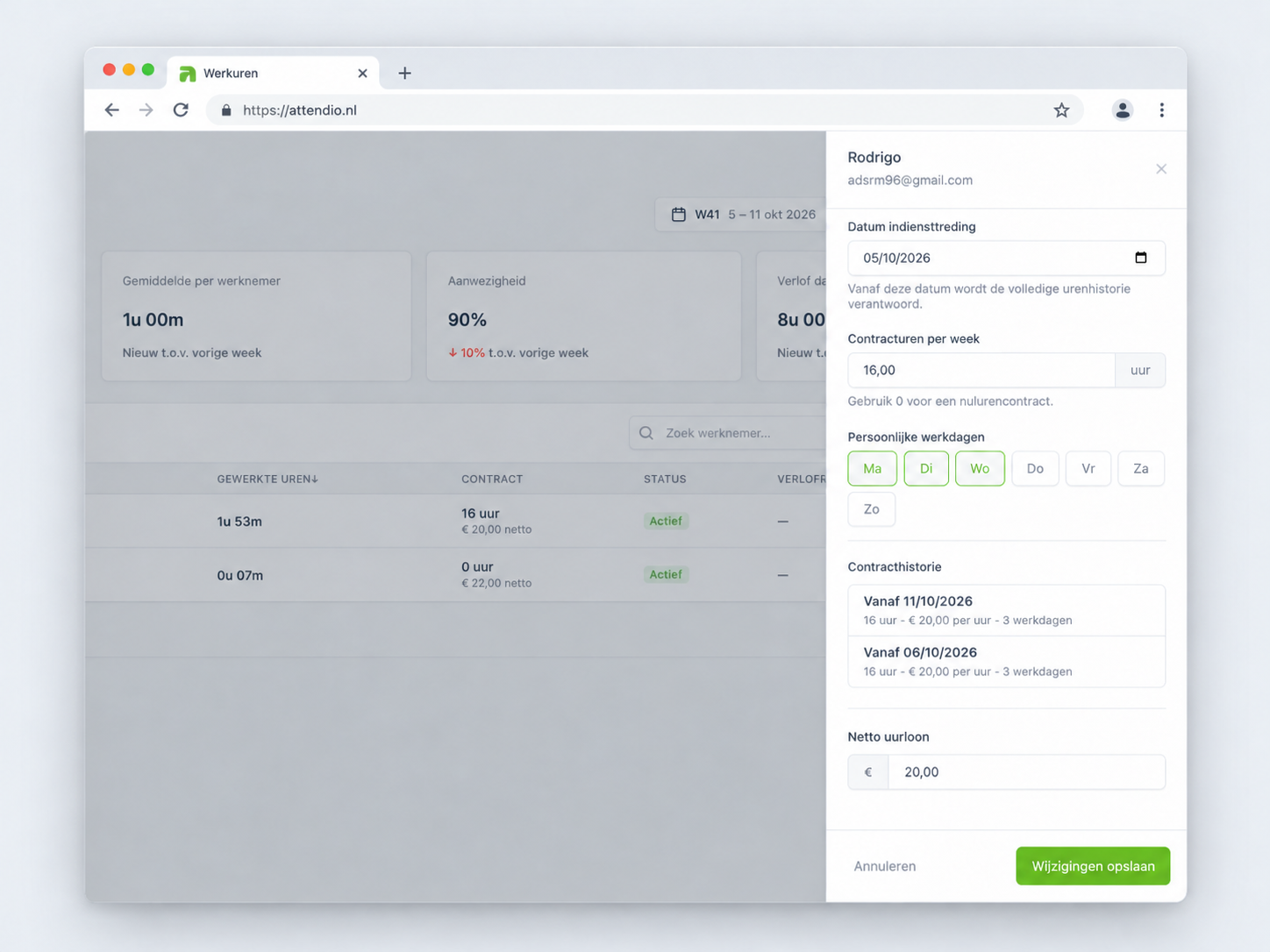Click the Status column header
The height and width of the screenshot is (952, 1270).
point(665,480)
